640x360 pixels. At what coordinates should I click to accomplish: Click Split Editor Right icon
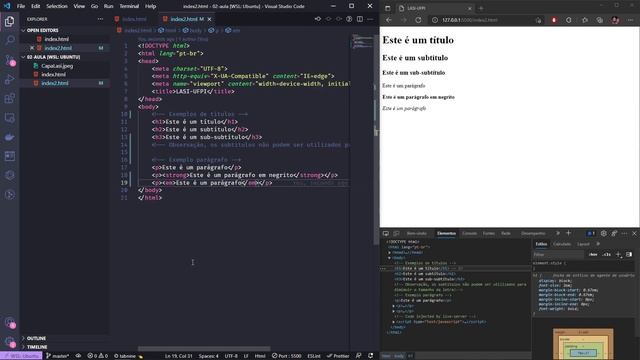tap(360, 19)
